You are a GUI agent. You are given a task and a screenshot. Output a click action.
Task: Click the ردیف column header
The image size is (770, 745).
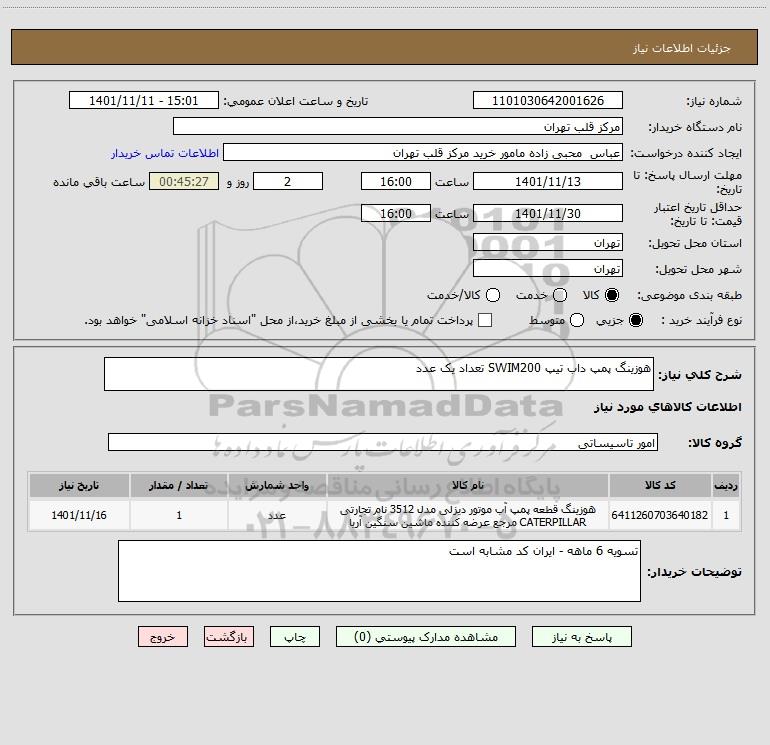click(726, 485)
